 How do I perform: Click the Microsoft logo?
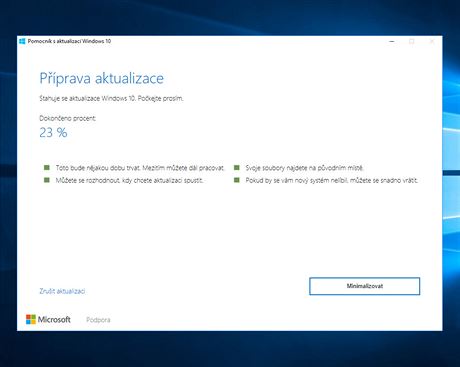pos(48,319)
